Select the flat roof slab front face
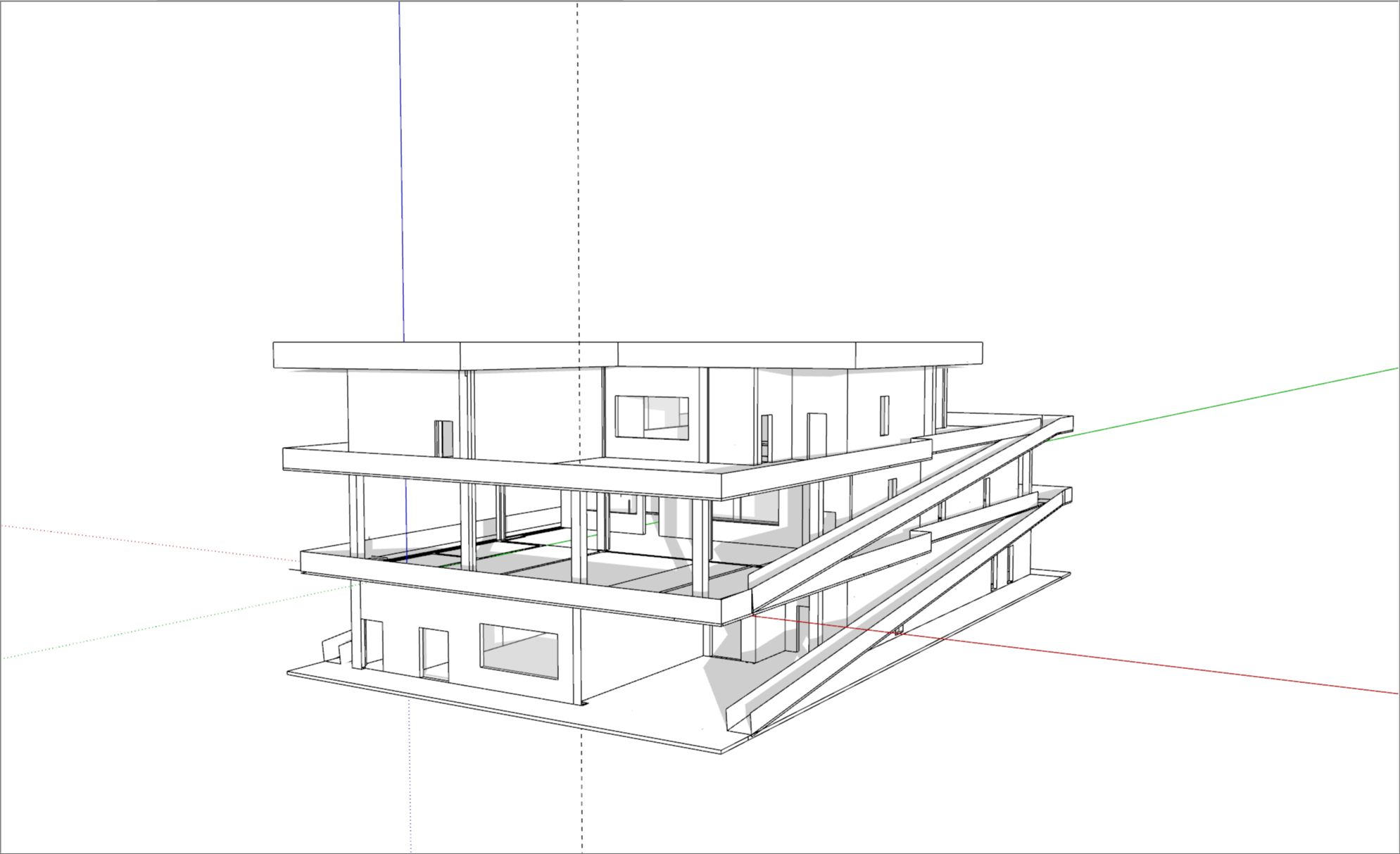The width and height of the screenshot is (1400, 854). [626, 356]
